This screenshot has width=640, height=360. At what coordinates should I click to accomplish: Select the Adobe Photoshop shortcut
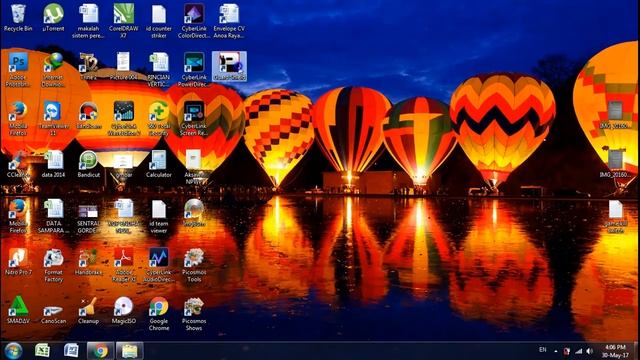coord(18,69)
